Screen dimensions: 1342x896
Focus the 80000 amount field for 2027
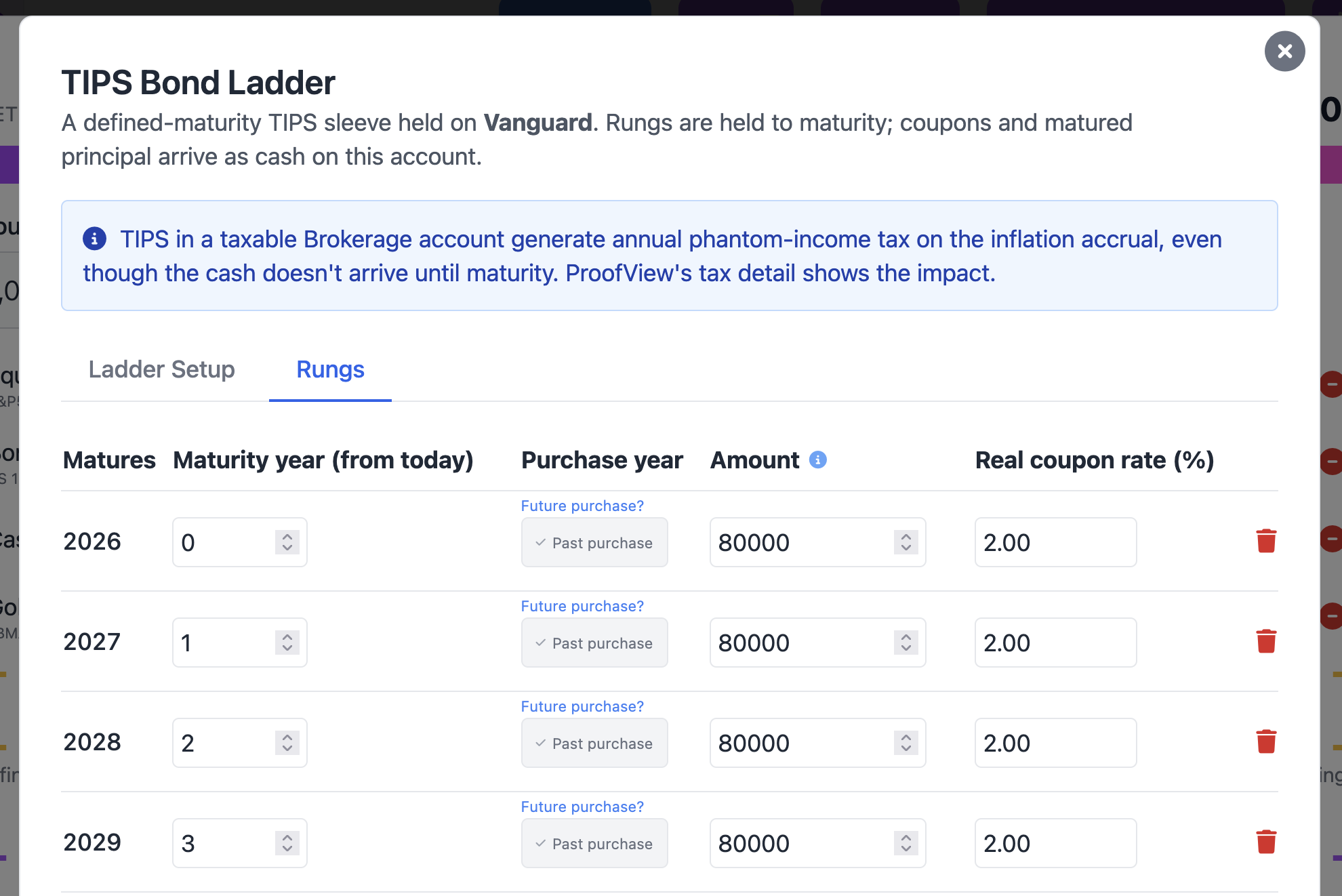(817, 643)
